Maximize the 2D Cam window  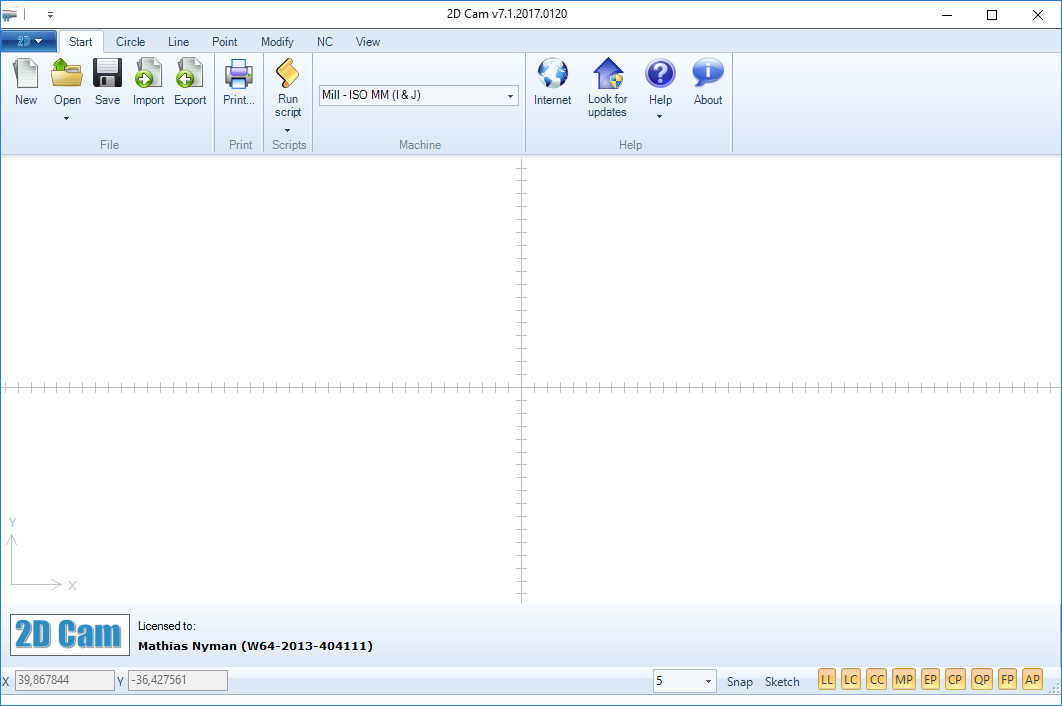pos(992,15)
